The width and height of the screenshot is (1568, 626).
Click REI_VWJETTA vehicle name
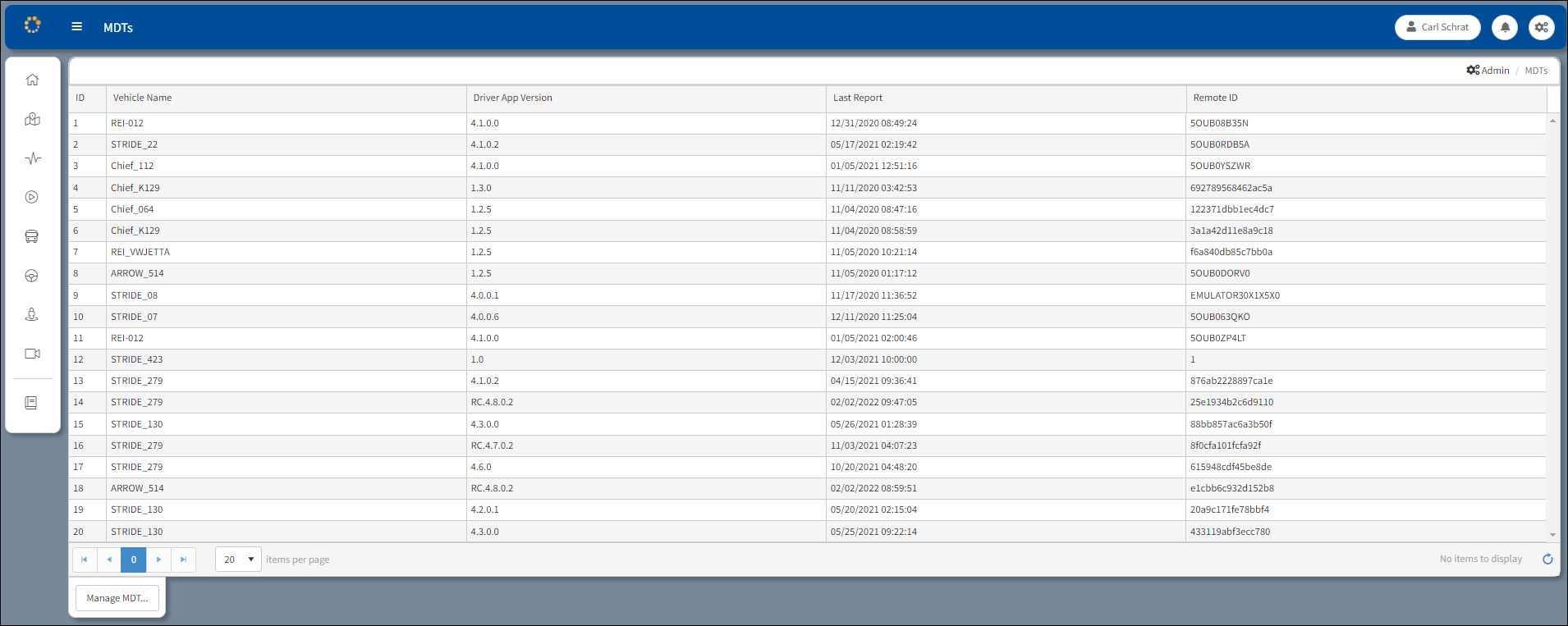coord(140,252)
